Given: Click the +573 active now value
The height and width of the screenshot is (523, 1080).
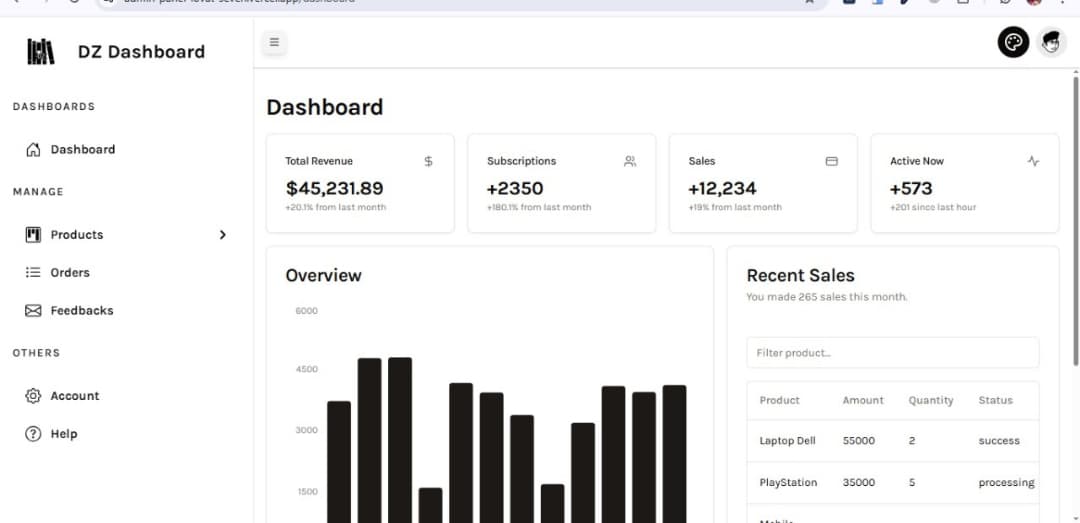Looking at the screenshot, I should pos(911,188).
